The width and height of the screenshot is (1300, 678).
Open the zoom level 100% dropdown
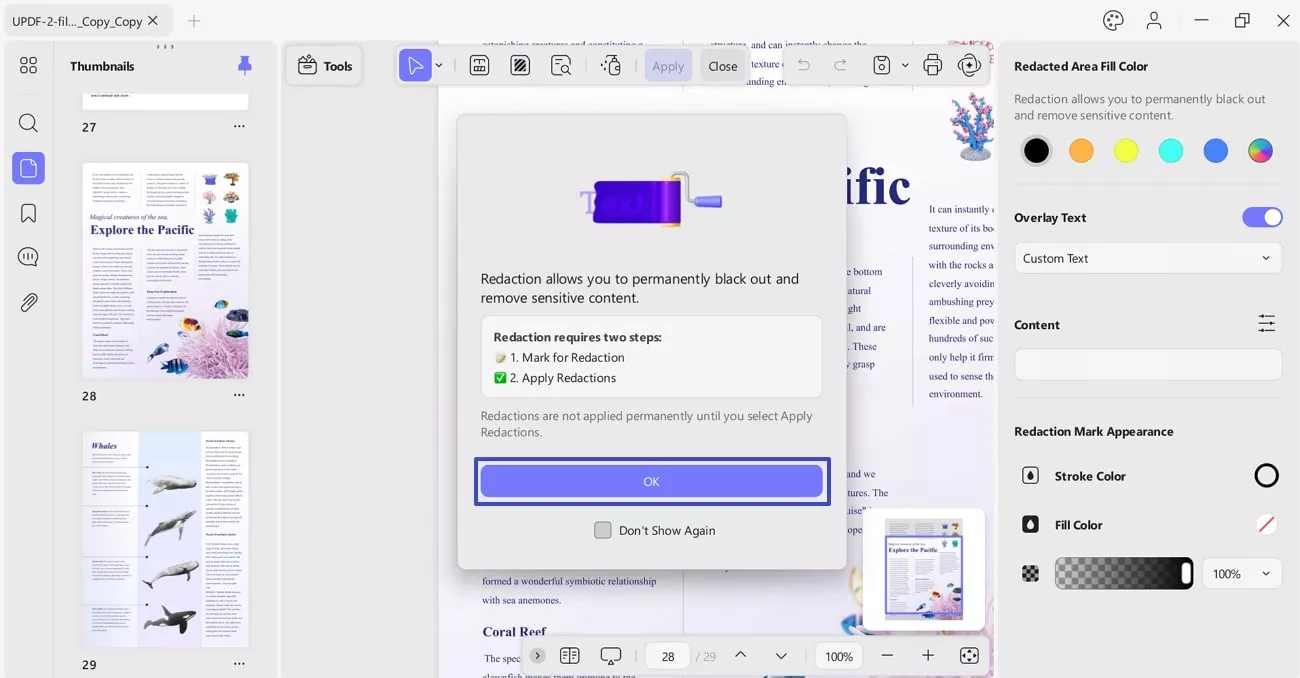tap(839, 656)
